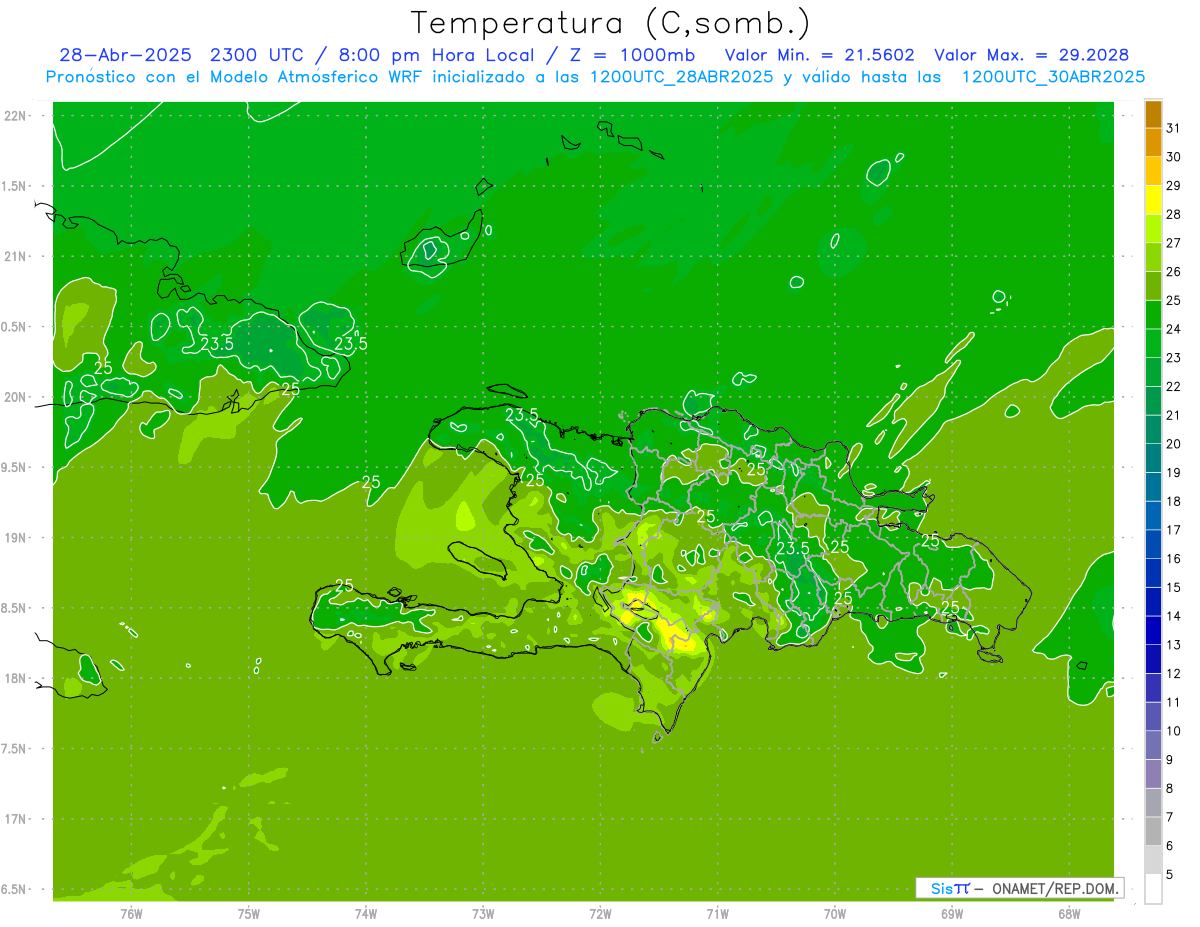Pick the yellow color band between 28 and 29

click(1153, 200)
